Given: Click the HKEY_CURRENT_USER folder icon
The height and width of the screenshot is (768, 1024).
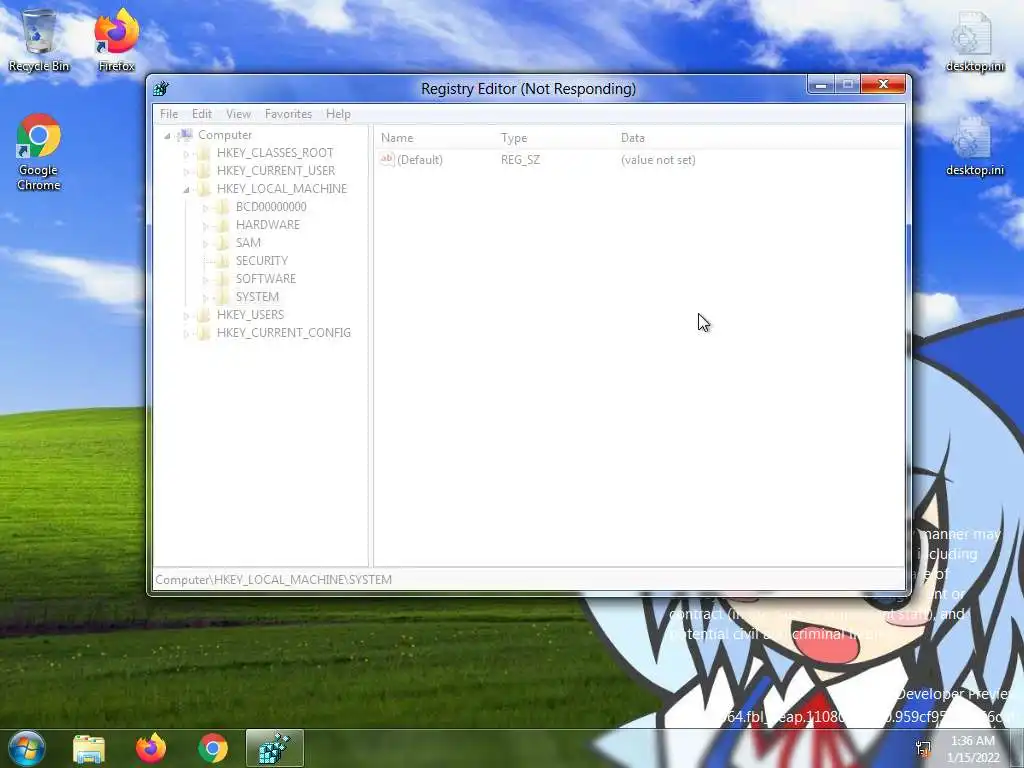Looking at the screenshot, I should (204, 170).
